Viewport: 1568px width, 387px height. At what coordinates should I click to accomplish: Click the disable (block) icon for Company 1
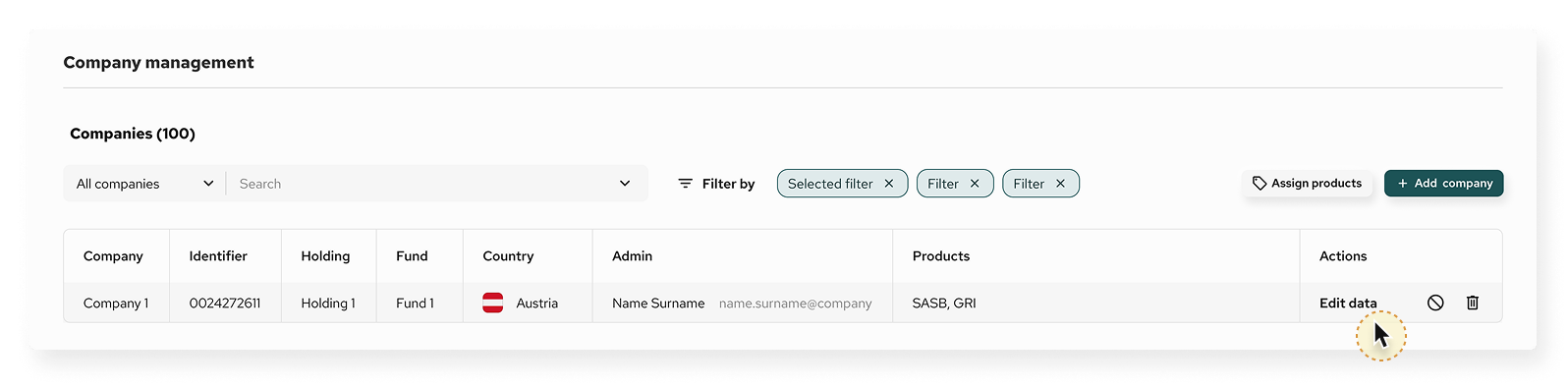pyautogui.click(x=1435, y=303)
